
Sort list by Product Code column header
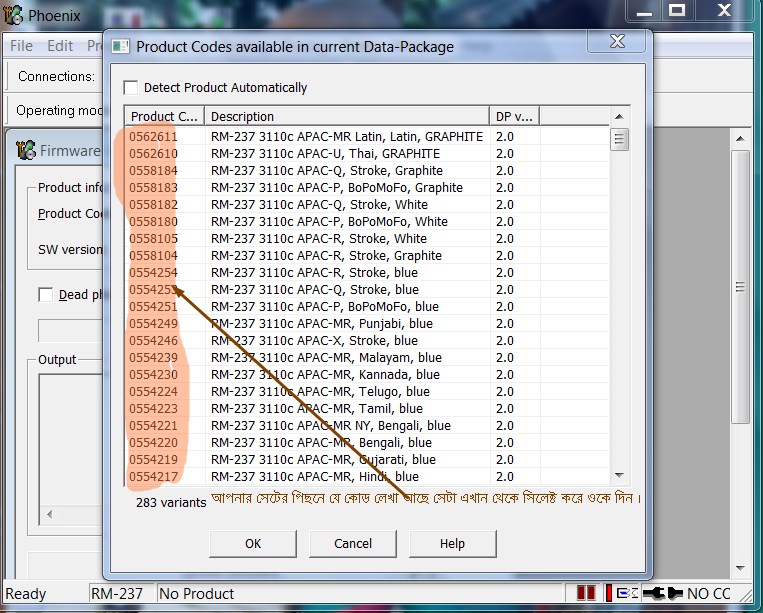(x=165, y=117)
